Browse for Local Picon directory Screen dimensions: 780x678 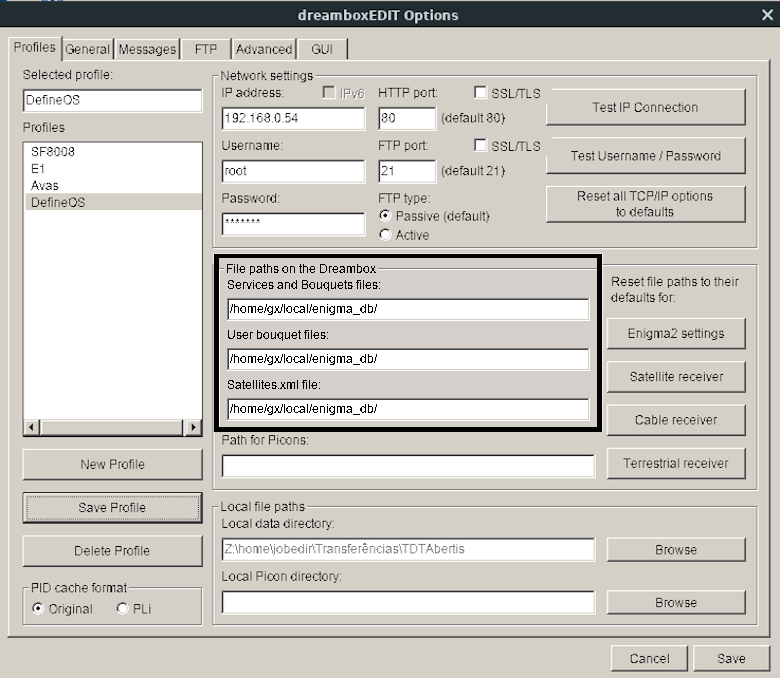pyautogui.click(x=676, y=602)
